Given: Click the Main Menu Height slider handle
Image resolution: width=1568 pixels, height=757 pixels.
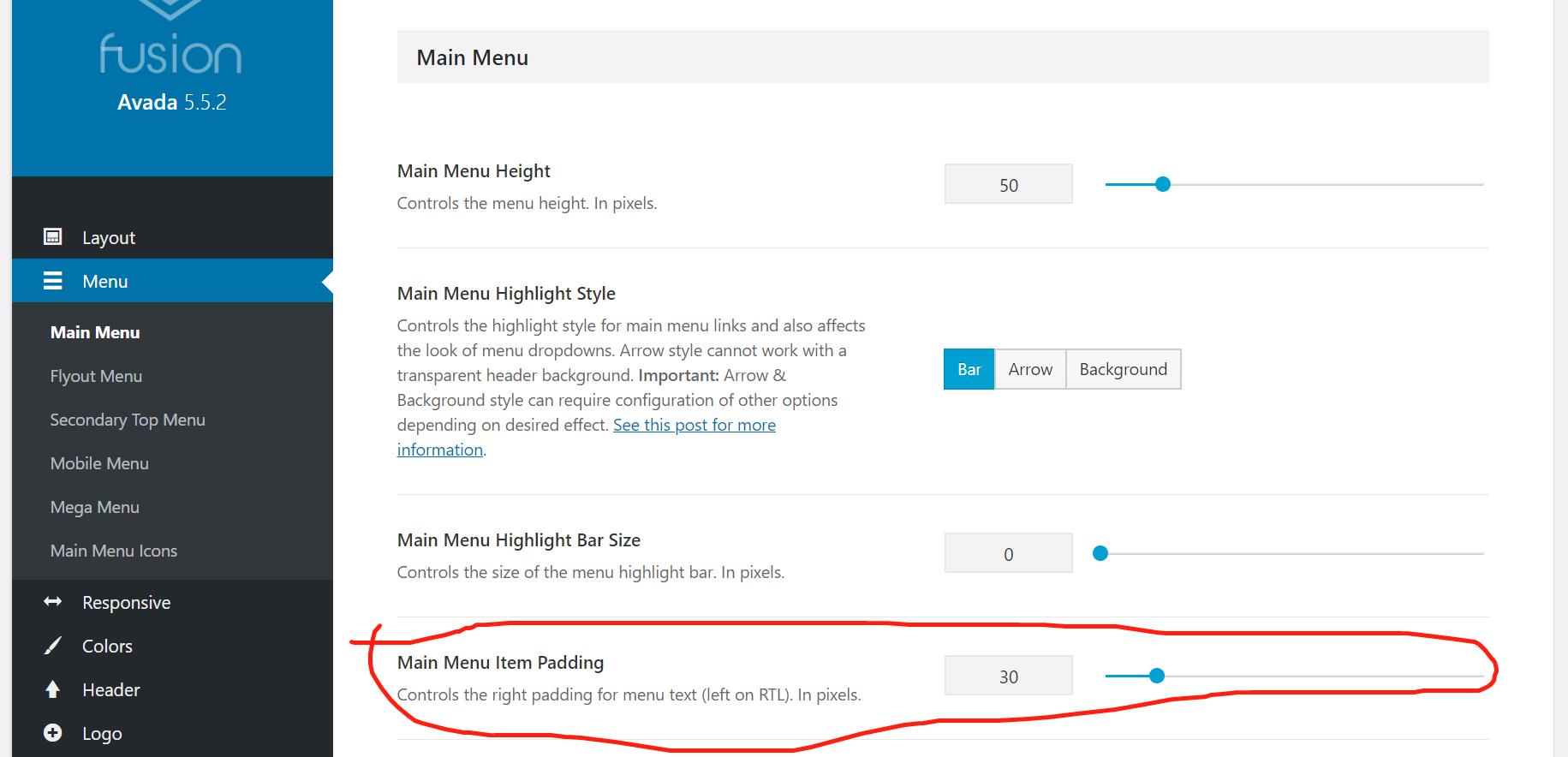Looking at the screenshot, I should [x=1162, y=184].
